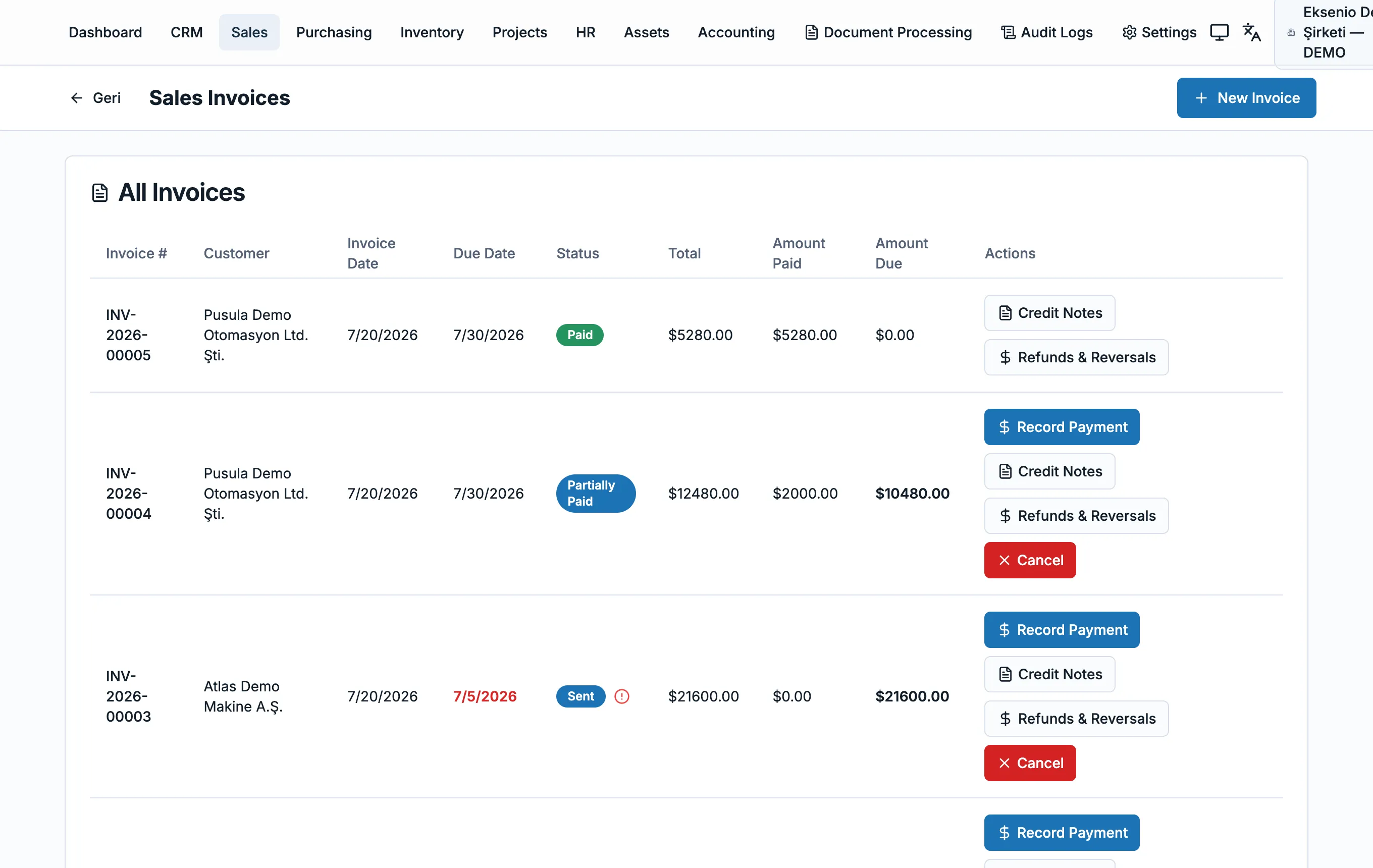Open the Dashboard menu
The image size is (1373, 868).
tap(105, 32)
